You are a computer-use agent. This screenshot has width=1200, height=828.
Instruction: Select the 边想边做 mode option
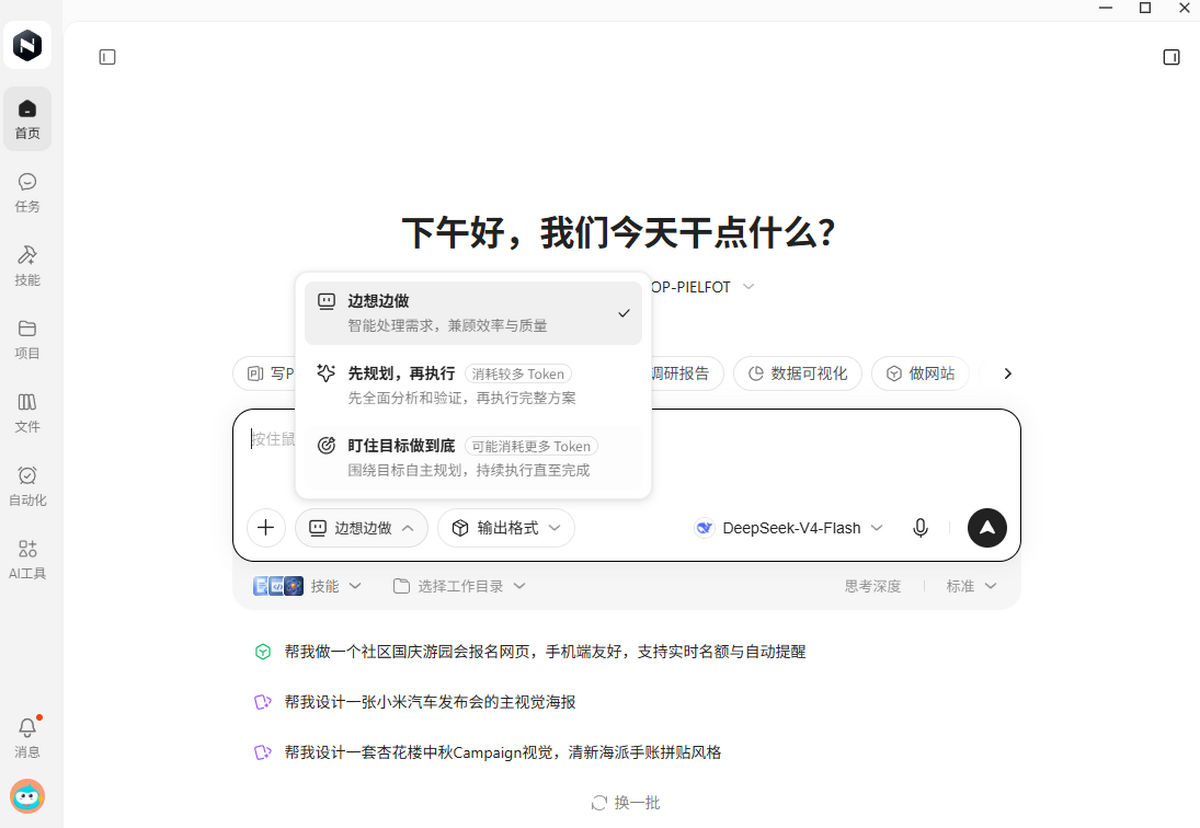pyautogui.click(x=473, y=313)
